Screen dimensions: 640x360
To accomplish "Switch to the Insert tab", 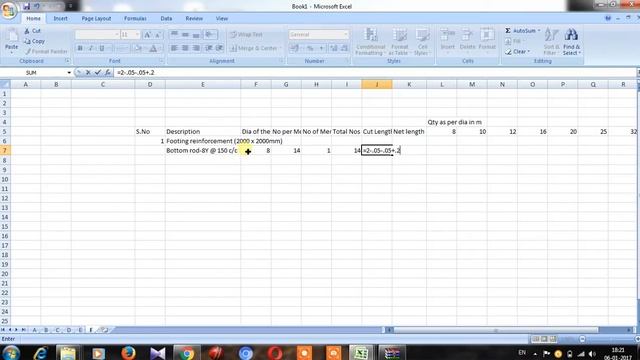I will pos(60,18).
